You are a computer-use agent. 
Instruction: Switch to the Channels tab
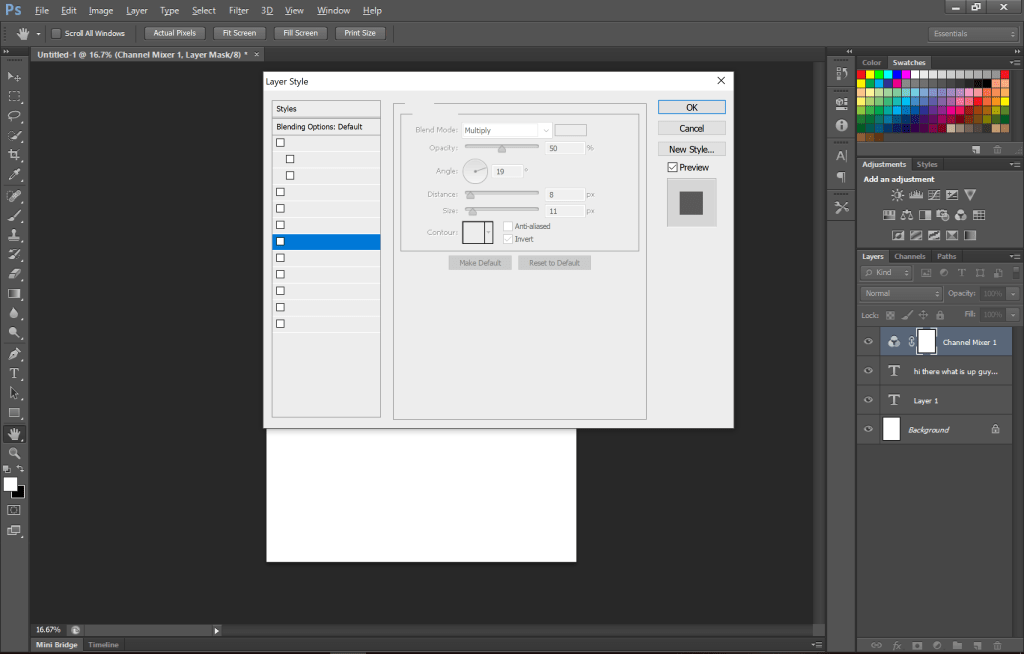pos(909,256)
